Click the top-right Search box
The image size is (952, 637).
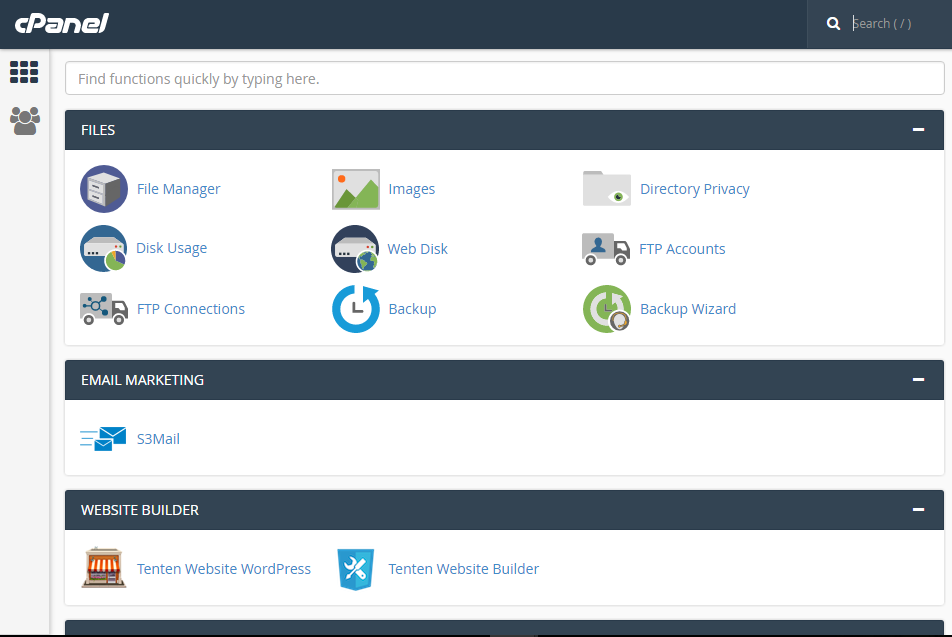895,24
